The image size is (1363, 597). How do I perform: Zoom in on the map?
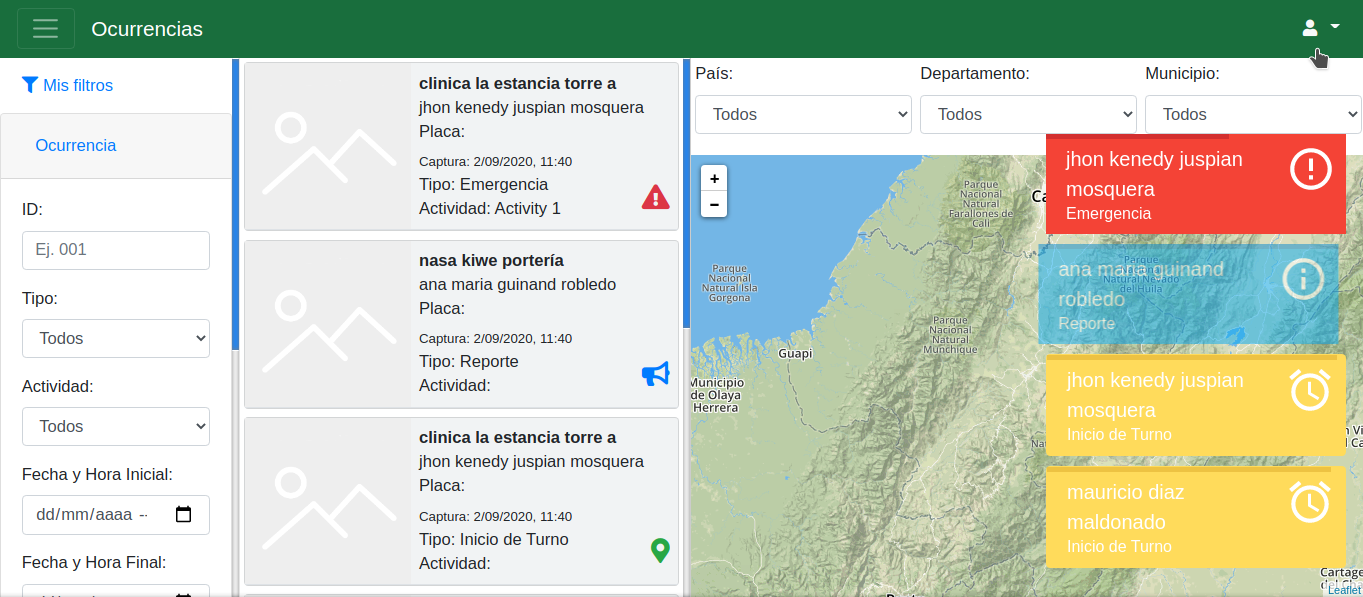(714, 179)
